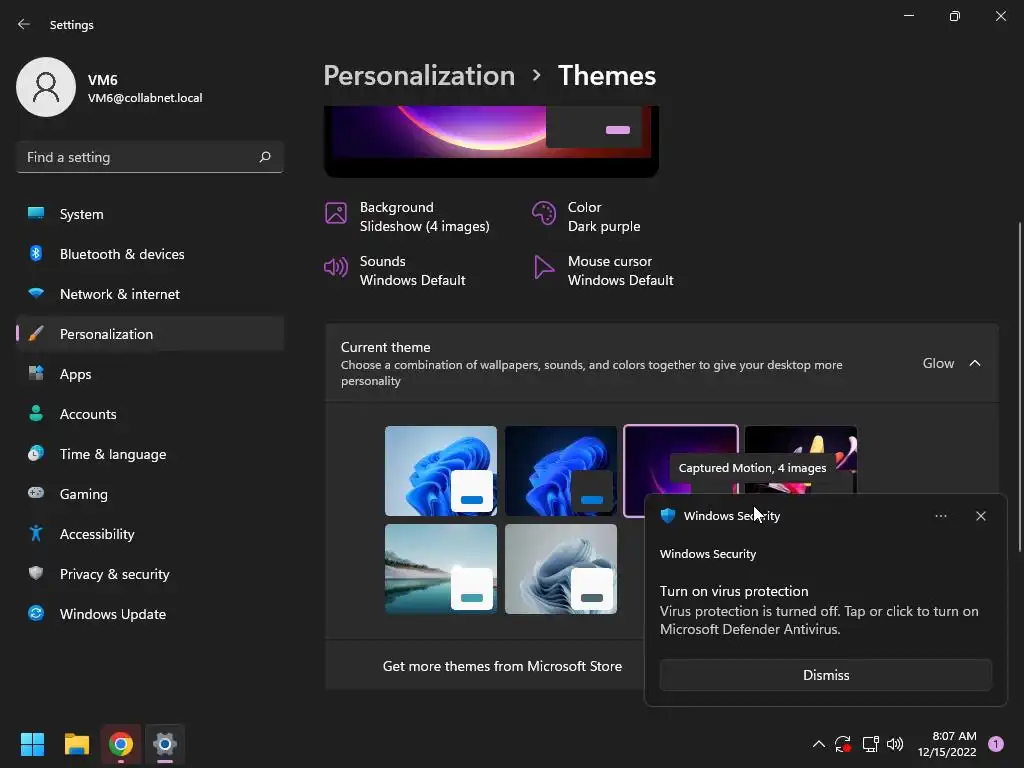Click Color Dark purple text
The image size is (1024, 768).
tap(604, 216)
